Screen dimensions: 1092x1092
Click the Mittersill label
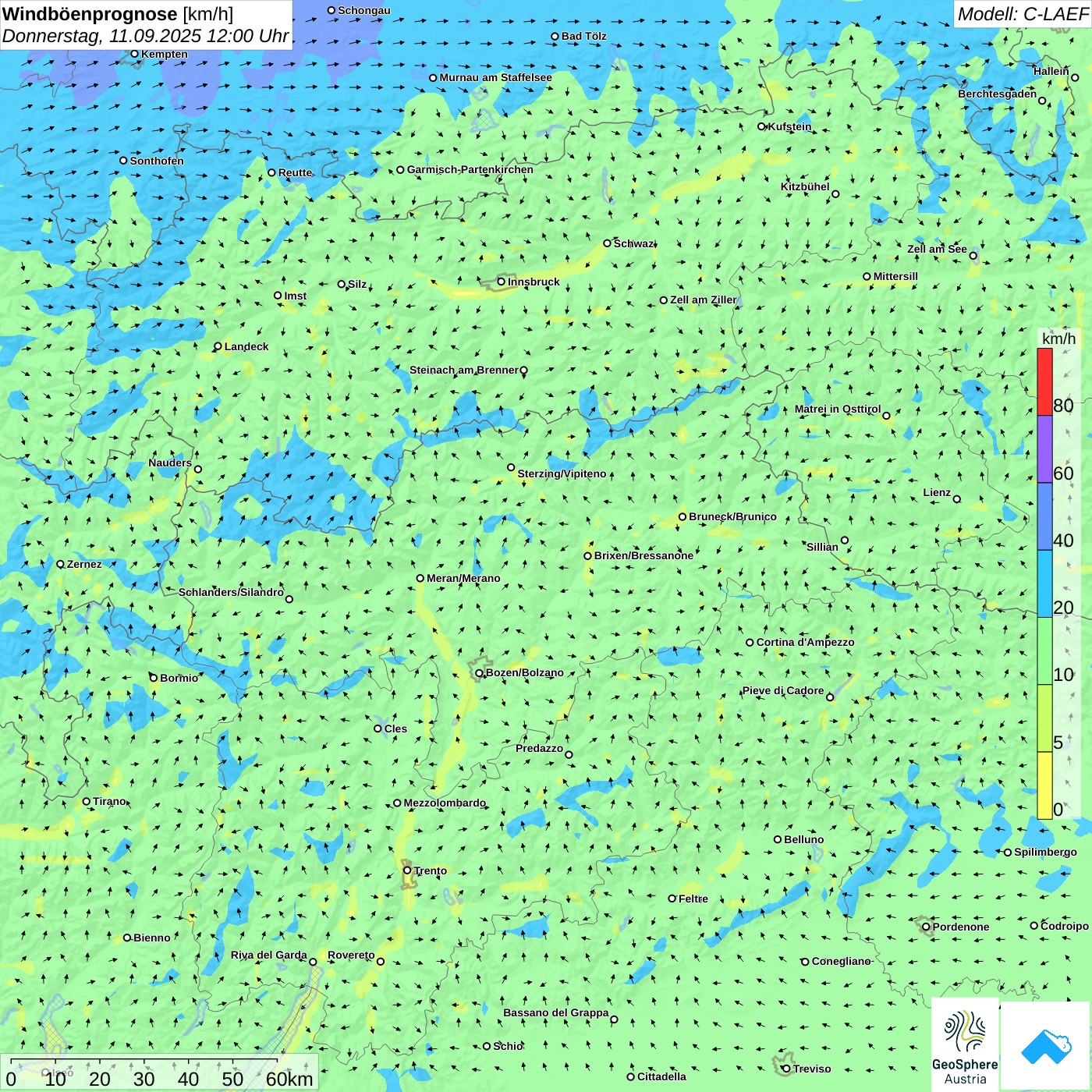point(895,276)
